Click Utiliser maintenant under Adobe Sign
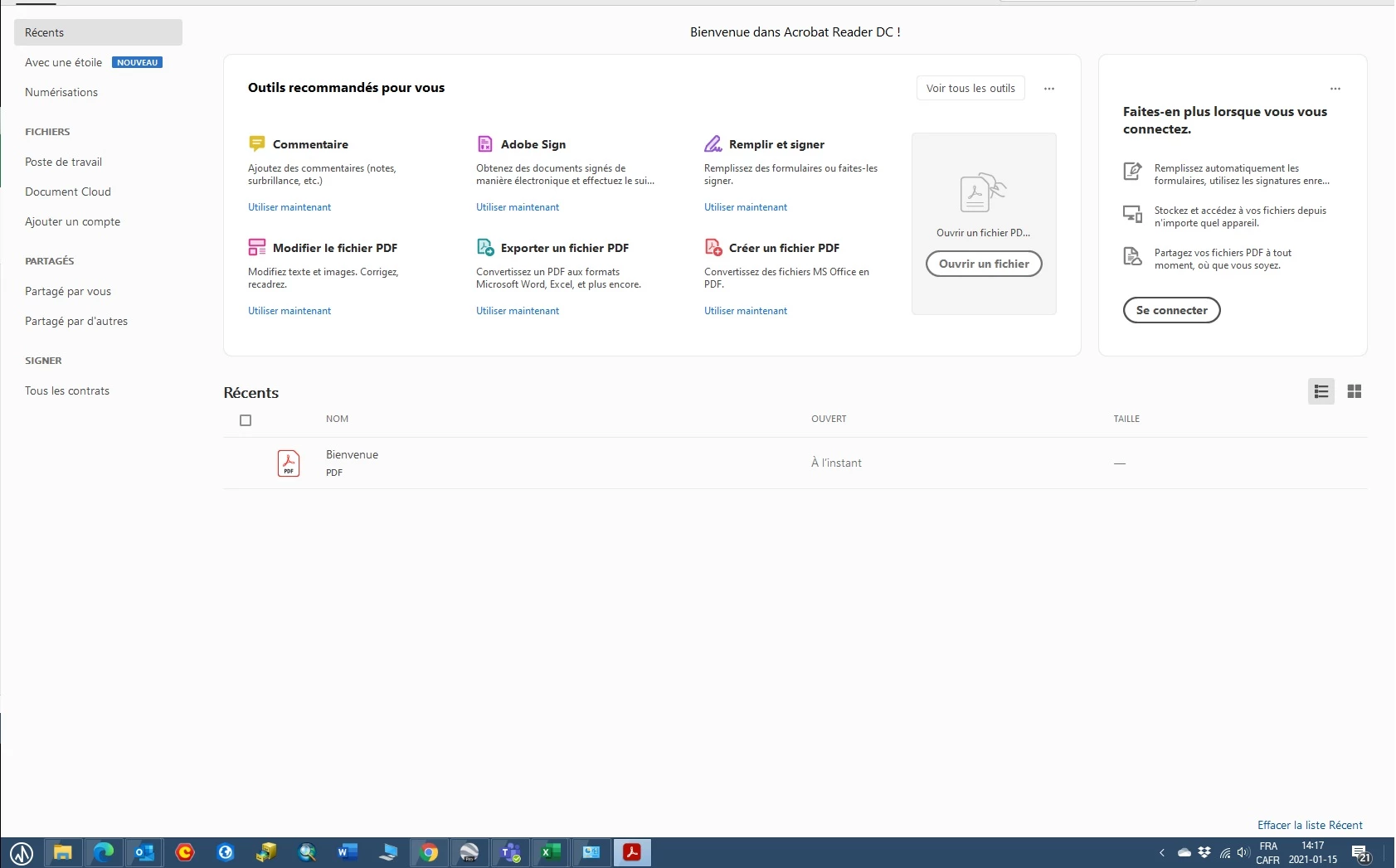Viewport: 1396px width, 868px height. coord(518,207)
